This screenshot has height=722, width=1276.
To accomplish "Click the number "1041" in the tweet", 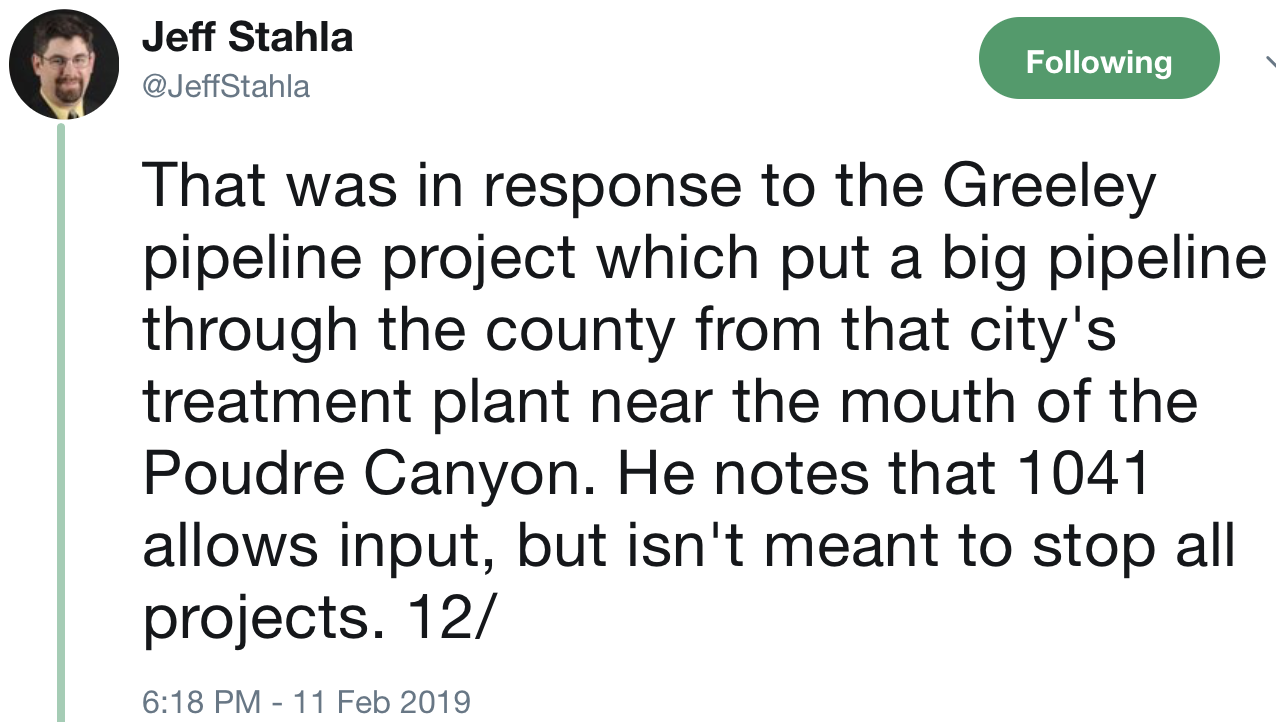I will 1083,474.
